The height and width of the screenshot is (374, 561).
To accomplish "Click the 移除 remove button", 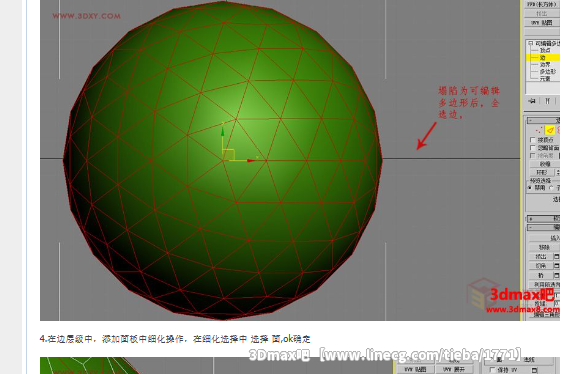I will (544, 247).
